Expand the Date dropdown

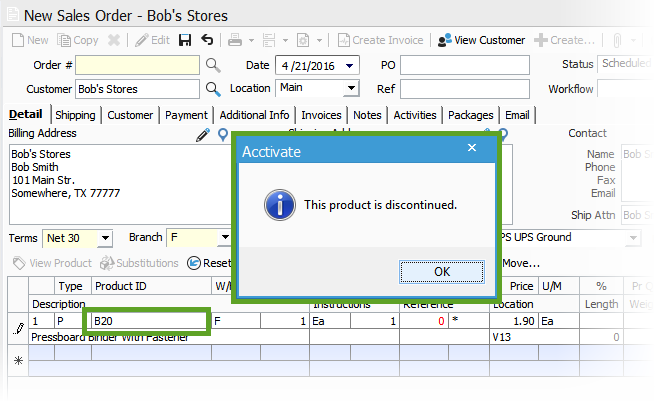pyautogui.click(x=353, y=65)
